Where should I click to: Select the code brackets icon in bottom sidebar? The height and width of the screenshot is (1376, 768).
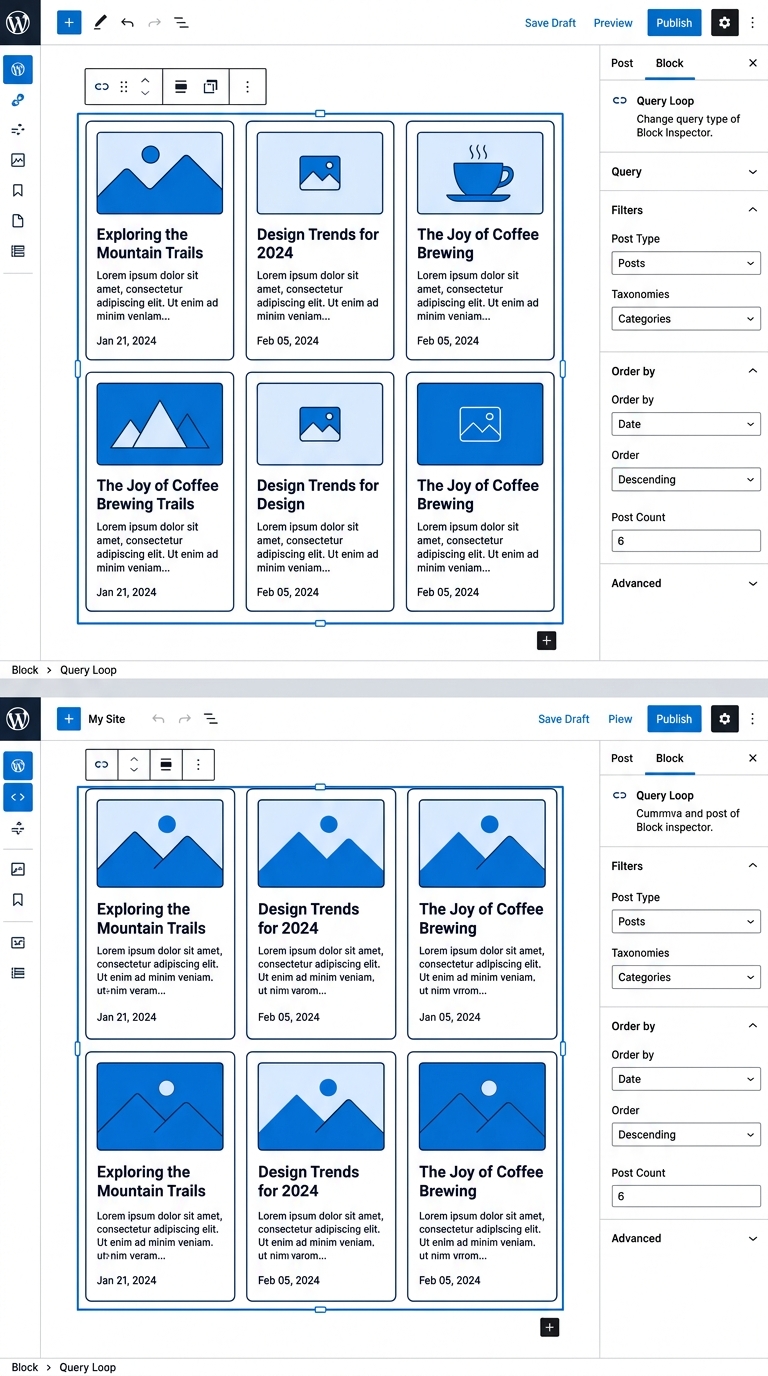click(18, 797)
